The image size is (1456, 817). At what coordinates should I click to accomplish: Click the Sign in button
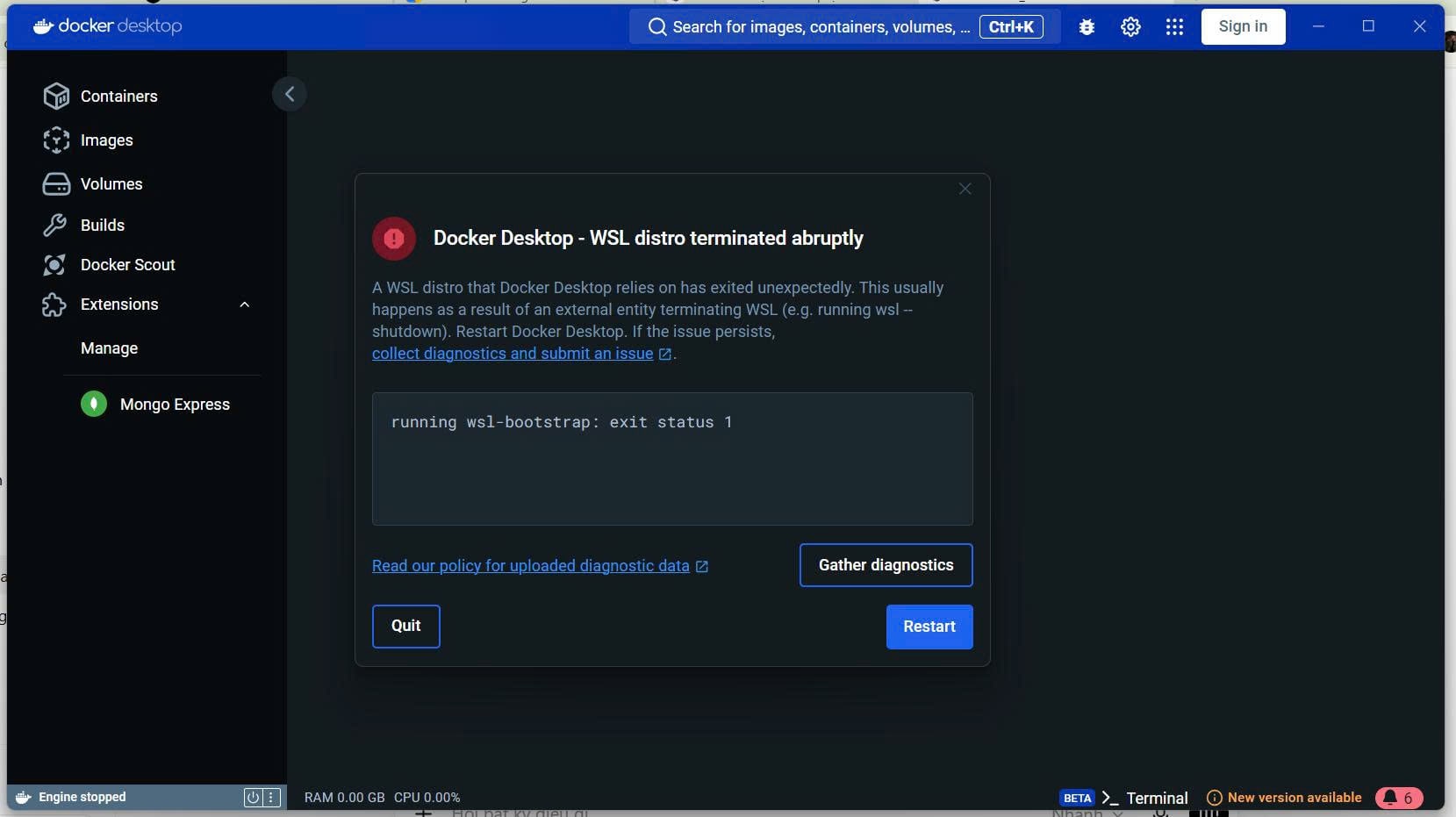tap(1243, 26)
